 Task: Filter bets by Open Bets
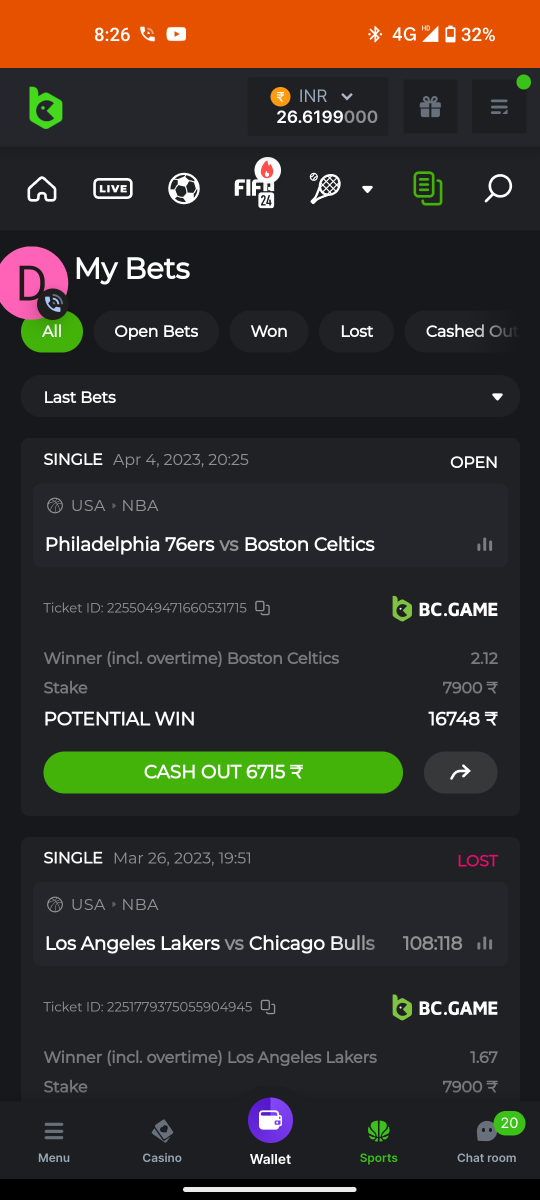click(156, 331)
